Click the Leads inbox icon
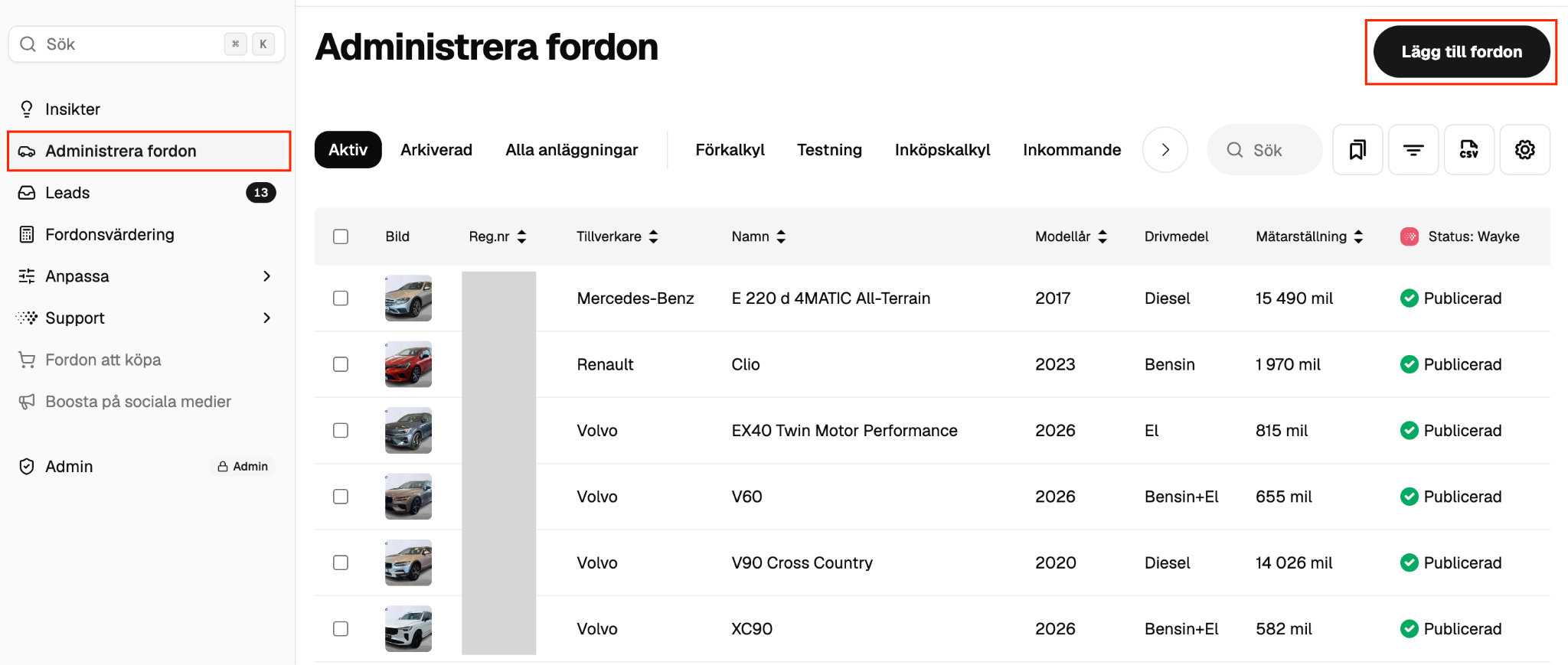Image resolution: width=1568 pixels, height=665 pixels. tap(27, 193)
